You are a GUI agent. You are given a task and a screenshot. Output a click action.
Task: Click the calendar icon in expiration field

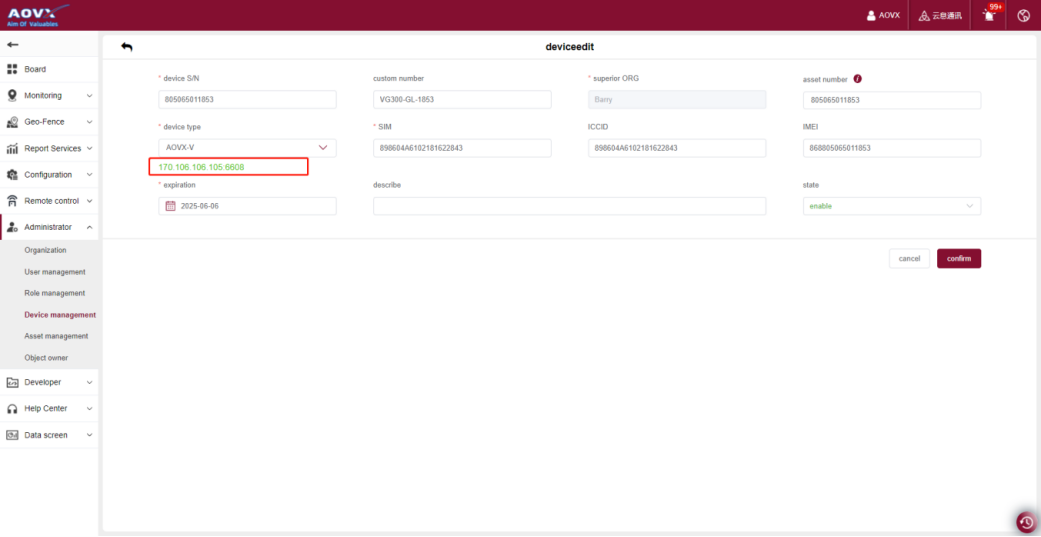(x=170, y=206)
